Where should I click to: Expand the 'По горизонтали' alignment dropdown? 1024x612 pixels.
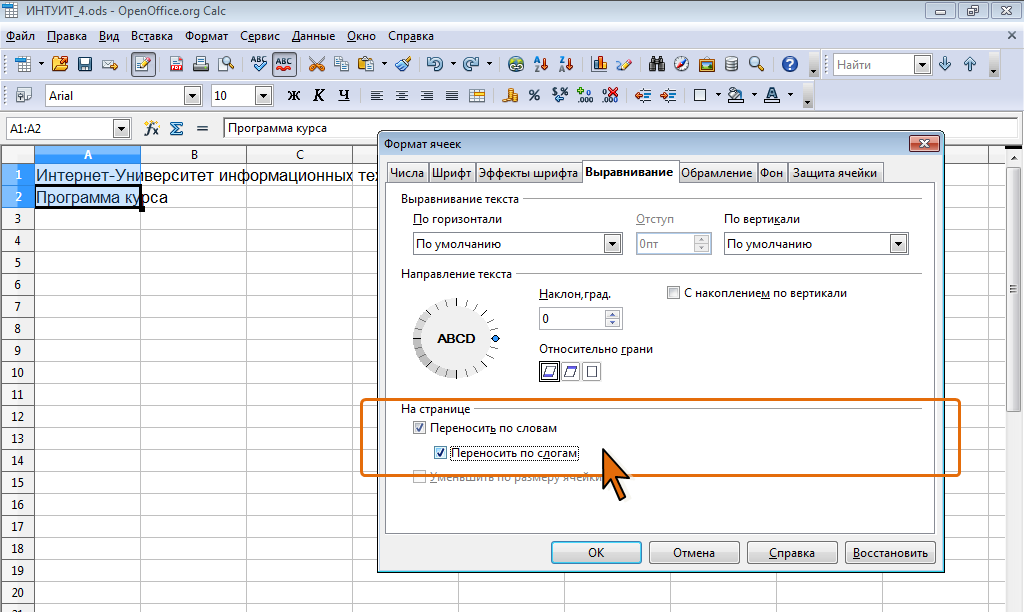612,244
